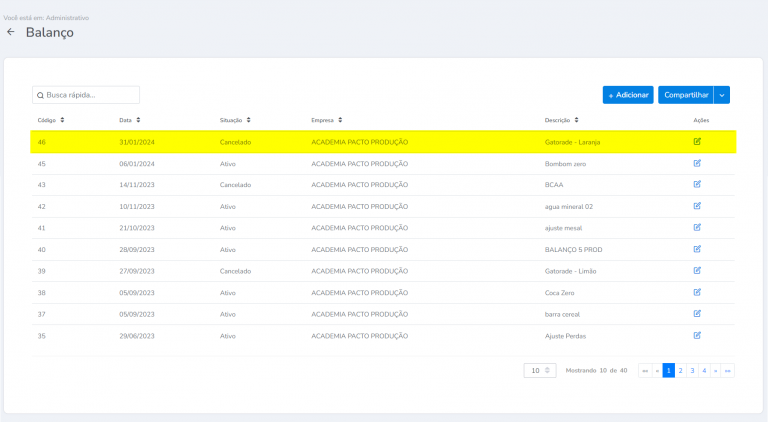Edit the BCAA balance entry
The width and height of the screenshot is (768, 422).
(697, 184)
